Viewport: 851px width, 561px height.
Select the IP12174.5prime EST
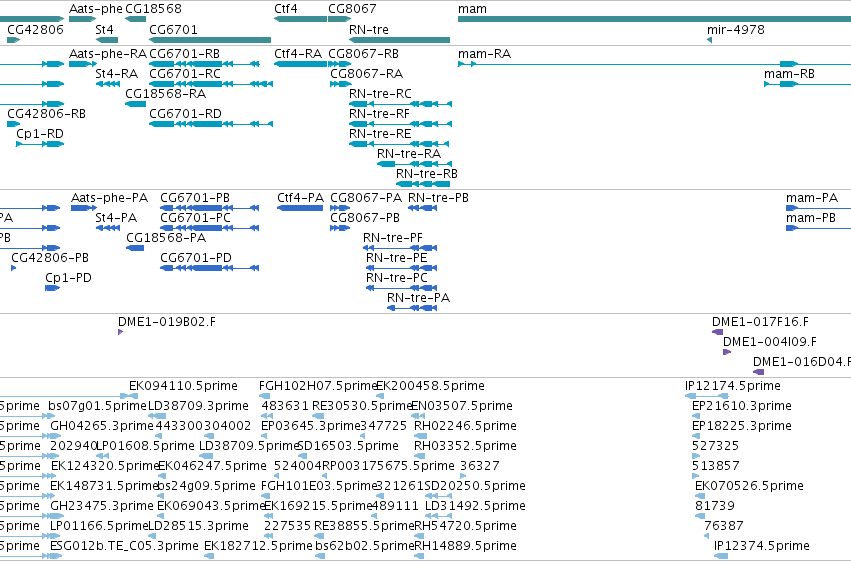[707, 397]
